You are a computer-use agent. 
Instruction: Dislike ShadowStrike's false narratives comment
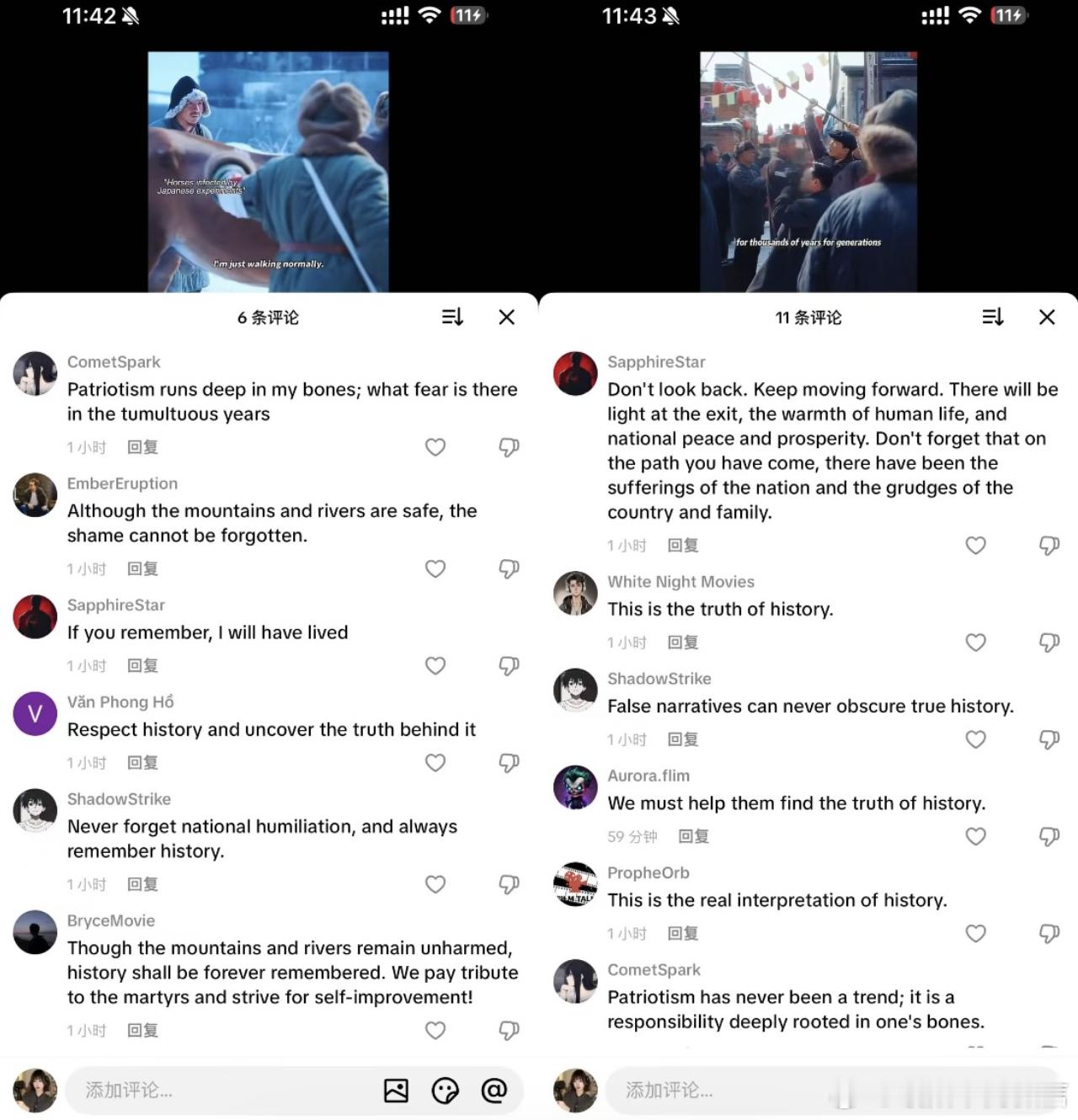point(1049,739)
